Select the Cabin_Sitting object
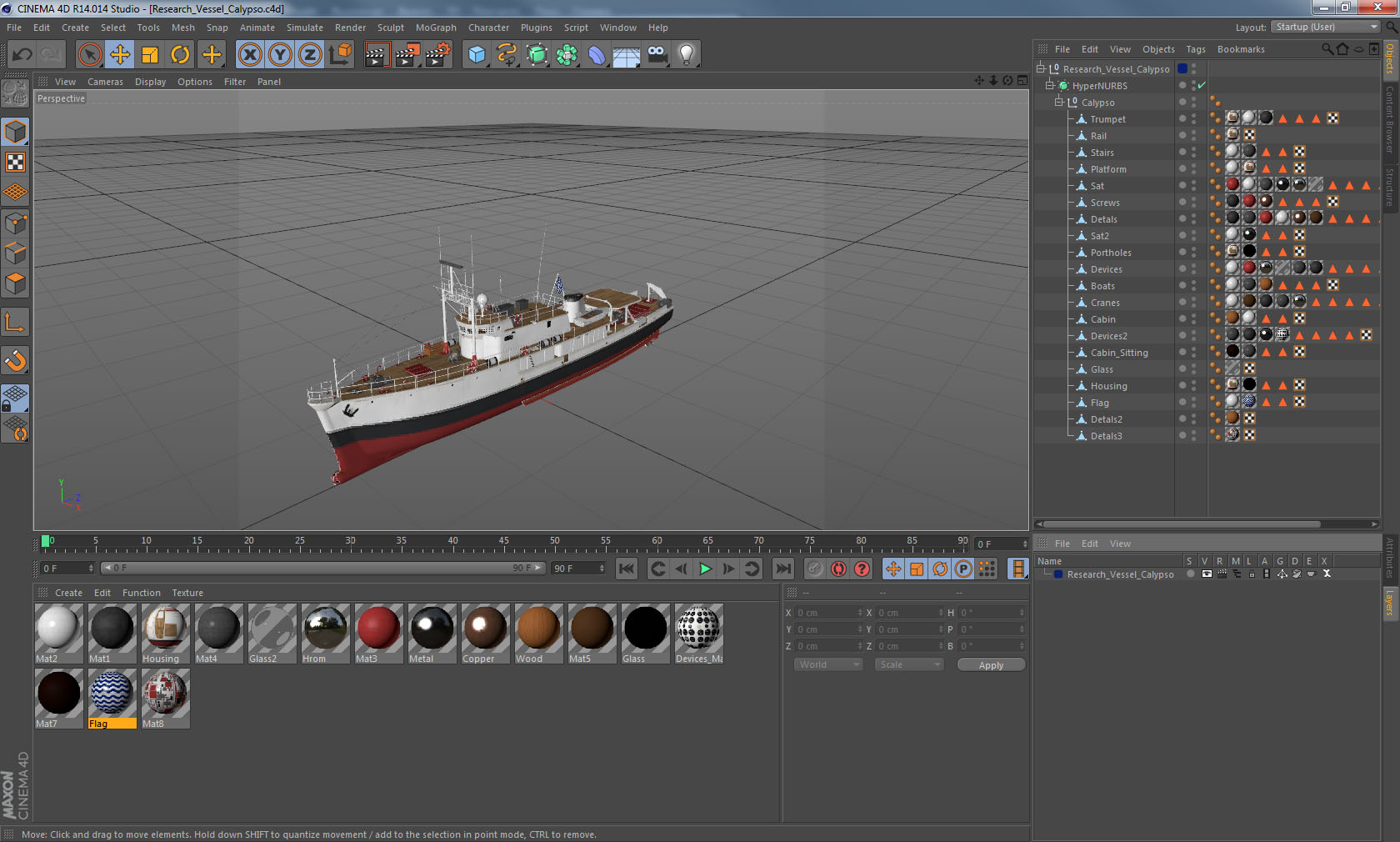 point(1119,353)
